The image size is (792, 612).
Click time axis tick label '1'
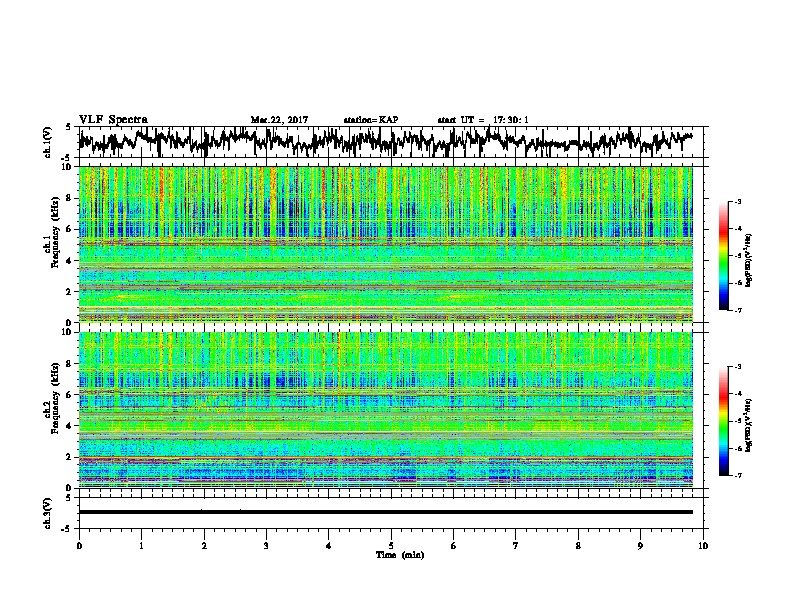pyautogui.click(x=141, y=546)
